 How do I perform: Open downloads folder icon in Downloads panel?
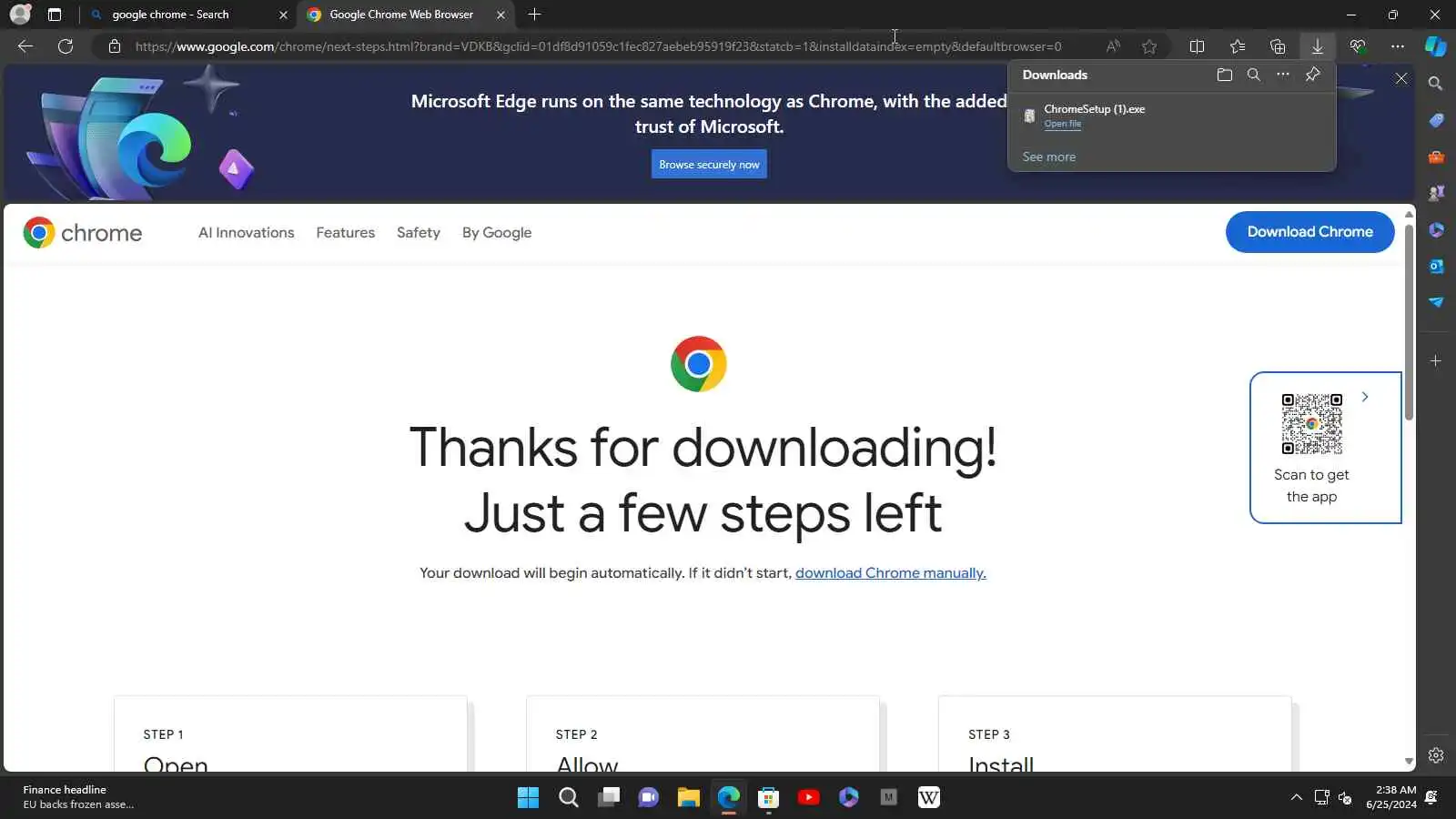1225,75
